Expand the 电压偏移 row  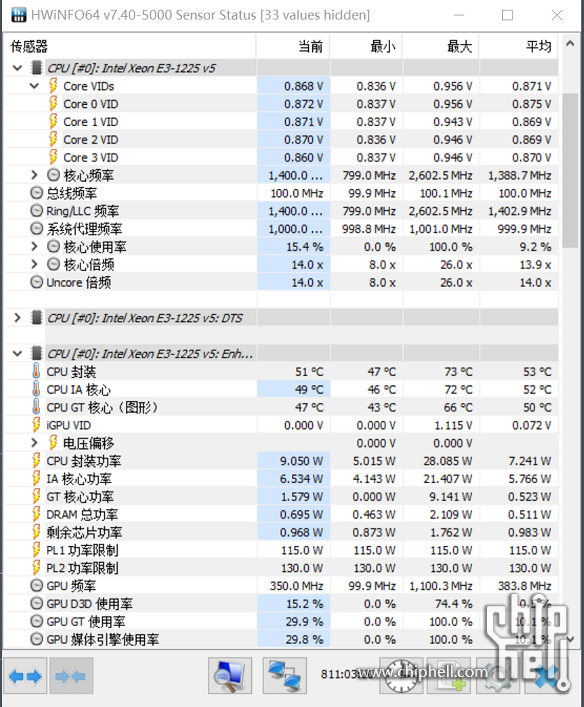[x=34, y=443]
